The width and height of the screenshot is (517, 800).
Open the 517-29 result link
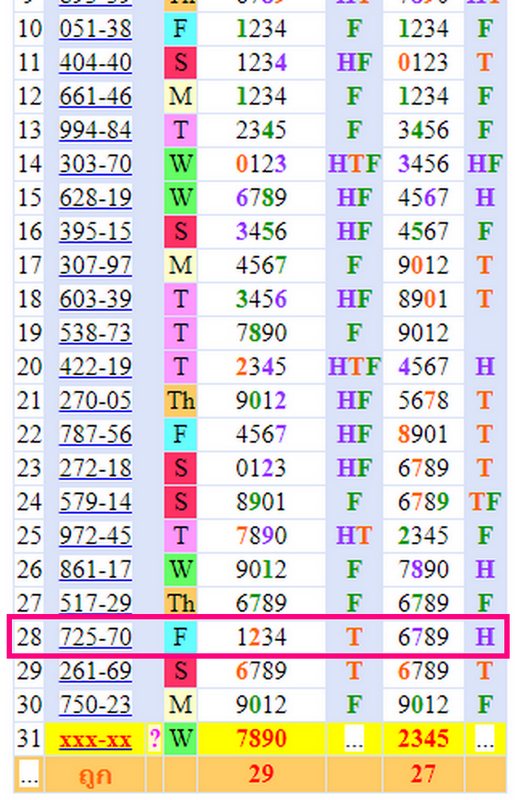tap(95, 603)
